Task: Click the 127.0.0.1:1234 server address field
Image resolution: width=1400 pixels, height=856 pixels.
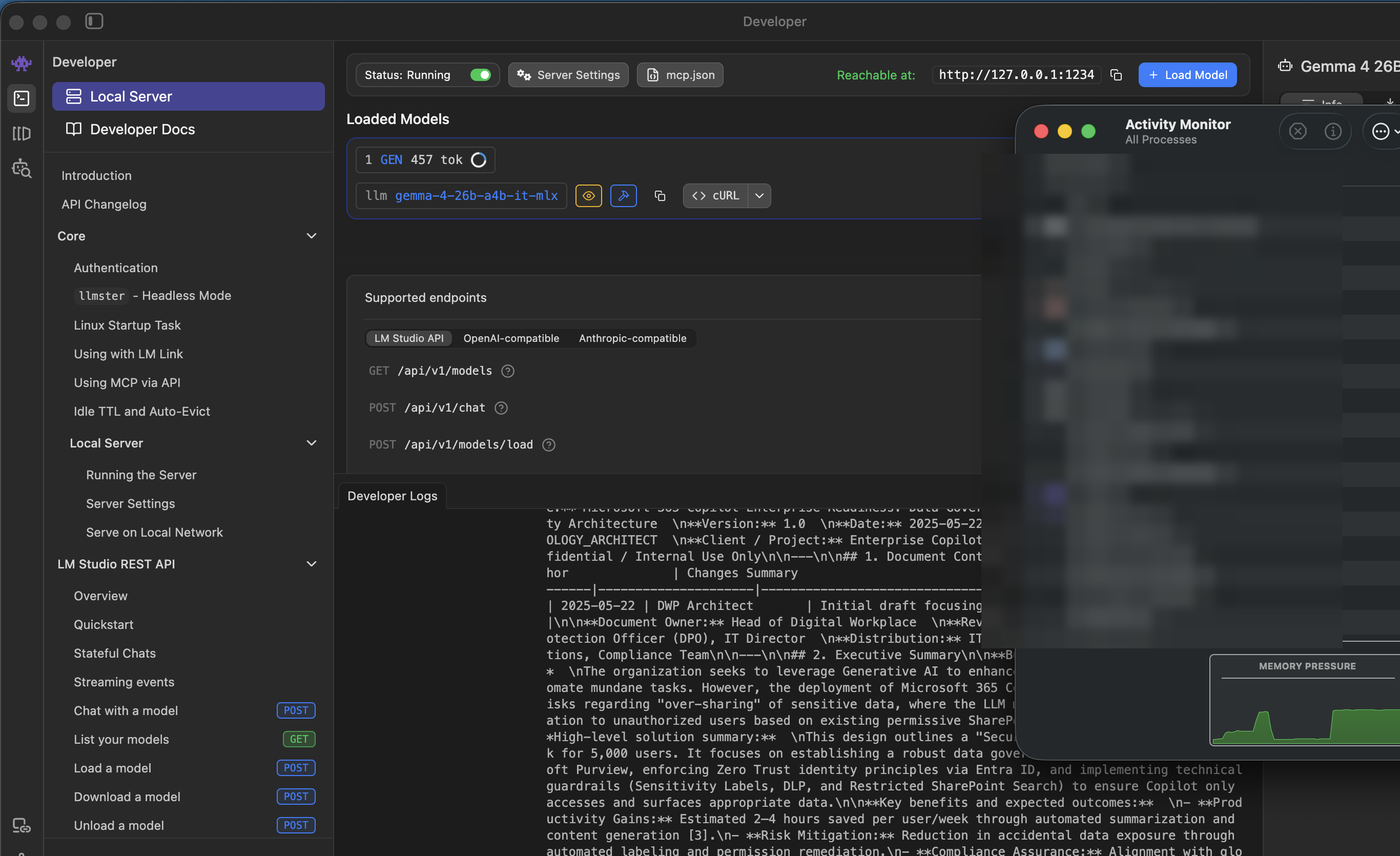Action: coord(1017,75)
